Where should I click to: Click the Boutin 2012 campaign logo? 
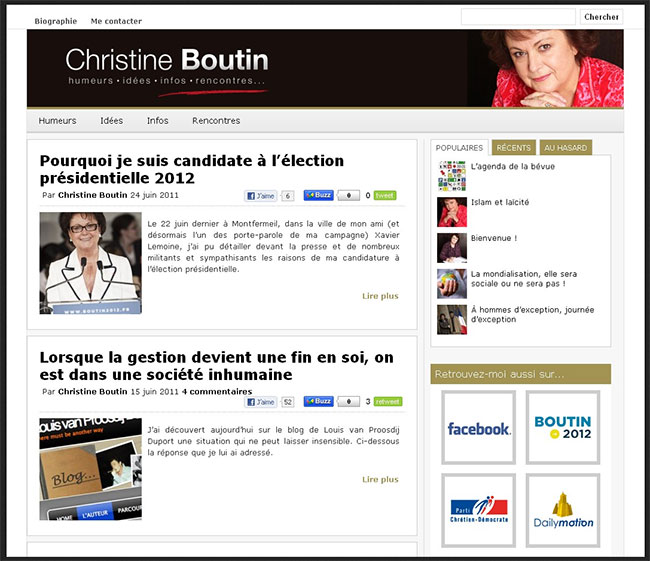point(562,427)
